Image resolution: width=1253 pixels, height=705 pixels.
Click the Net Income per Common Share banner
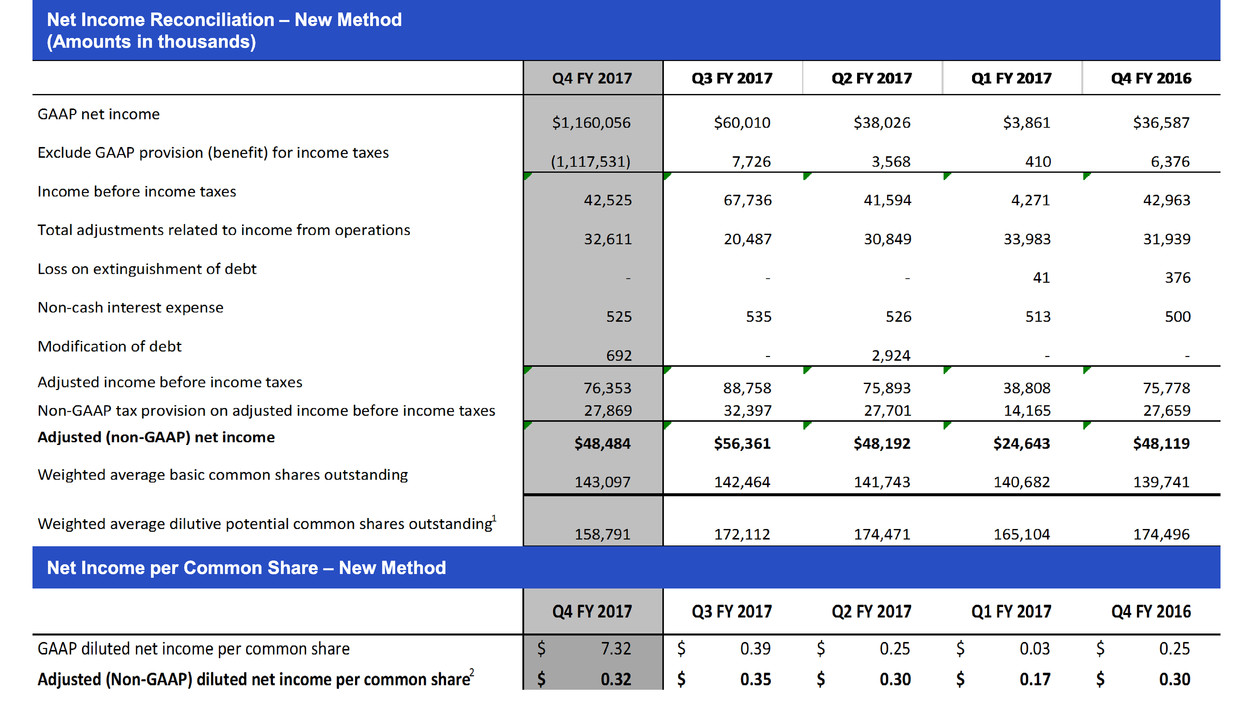pyautogui.click(x=246, y=568)
